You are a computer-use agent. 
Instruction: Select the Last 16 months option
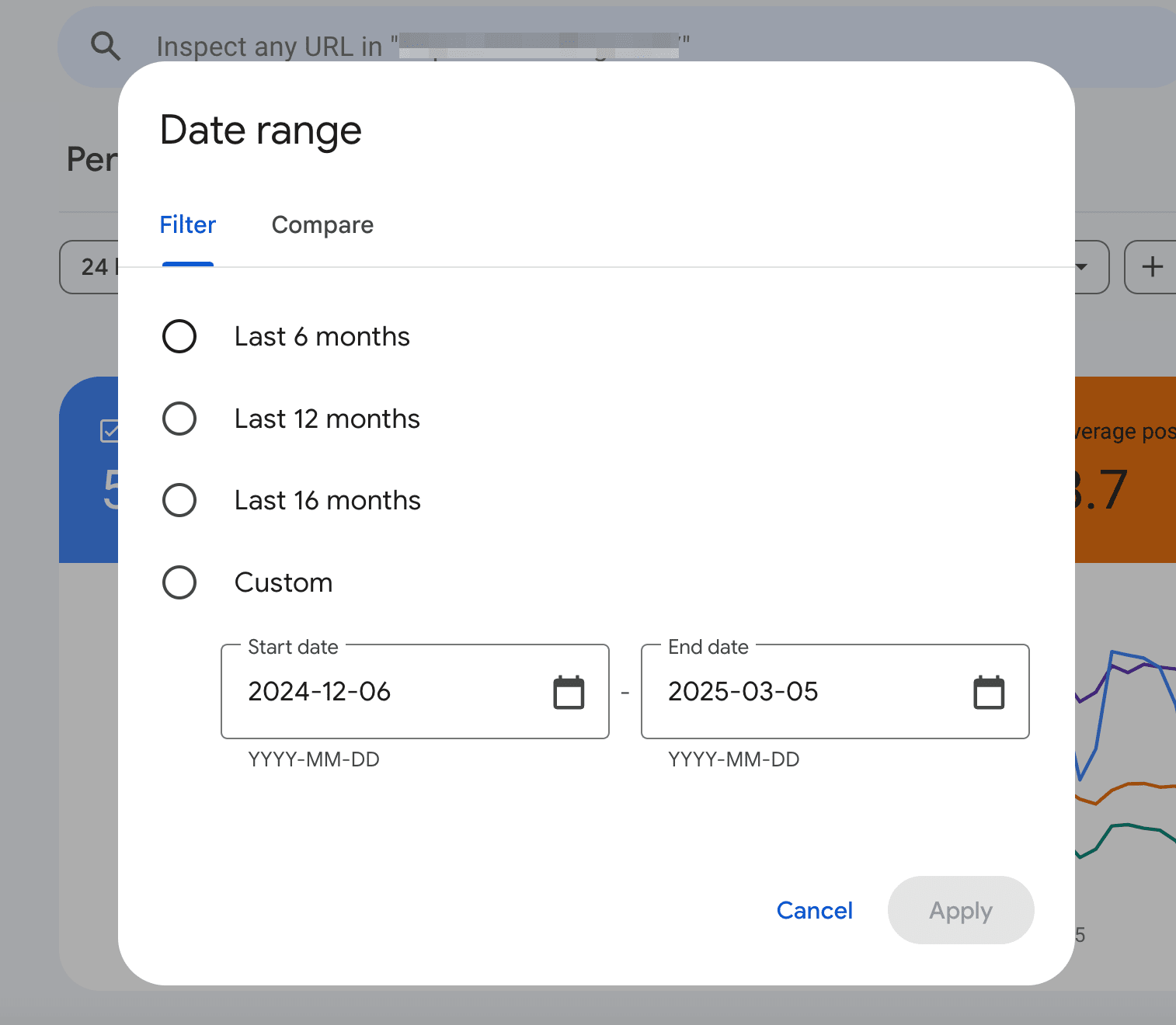(x=179, y=500)
